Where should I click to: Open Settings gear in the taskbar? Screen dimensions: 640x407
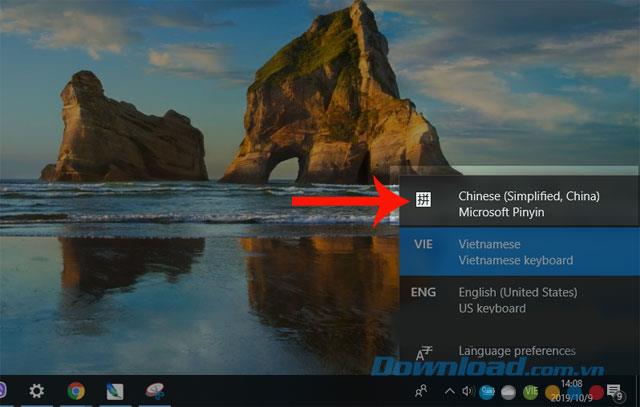[37, 391]
